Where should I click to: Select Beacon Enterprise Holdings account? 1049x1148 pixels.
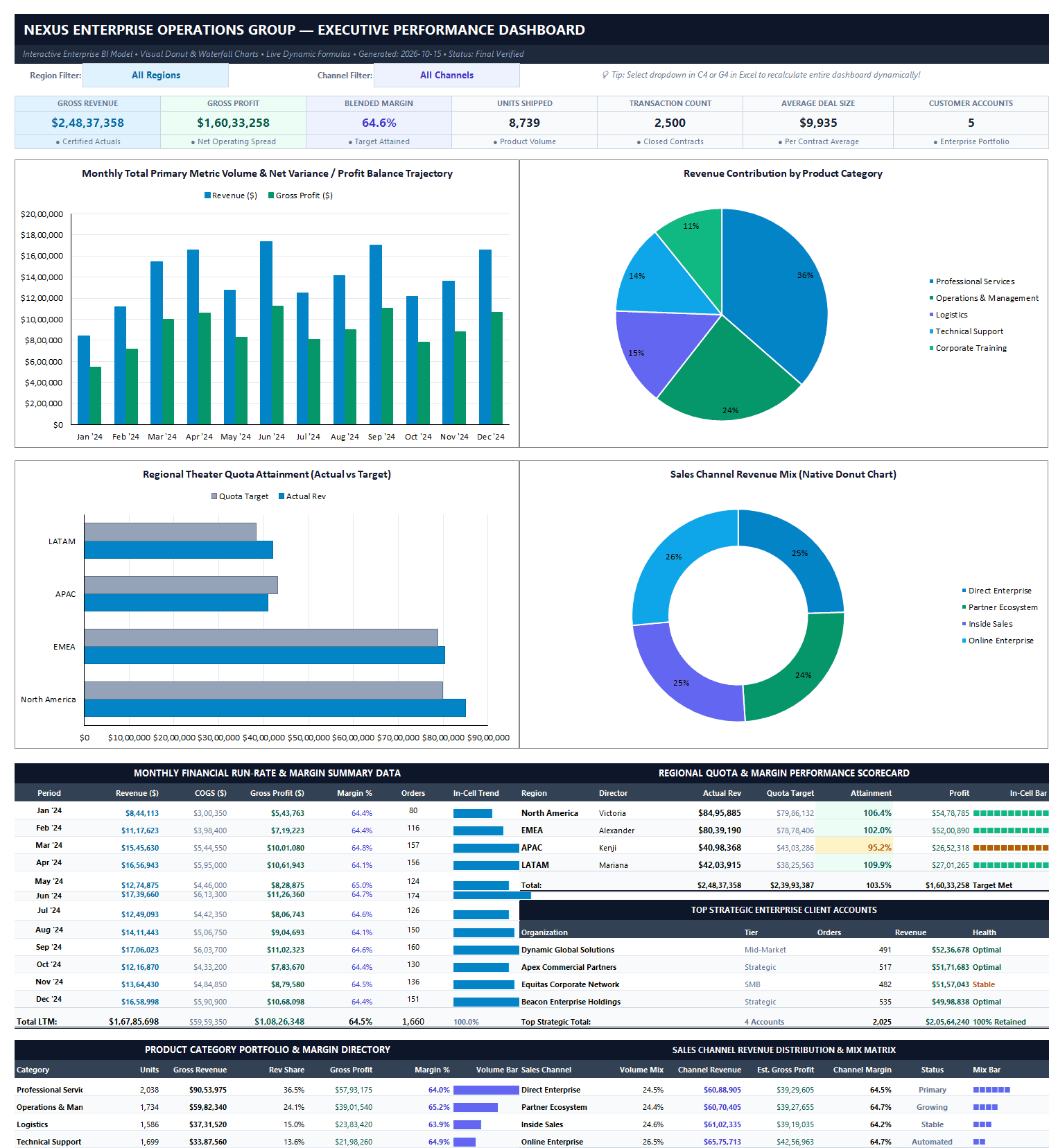tap(571, 1002)
